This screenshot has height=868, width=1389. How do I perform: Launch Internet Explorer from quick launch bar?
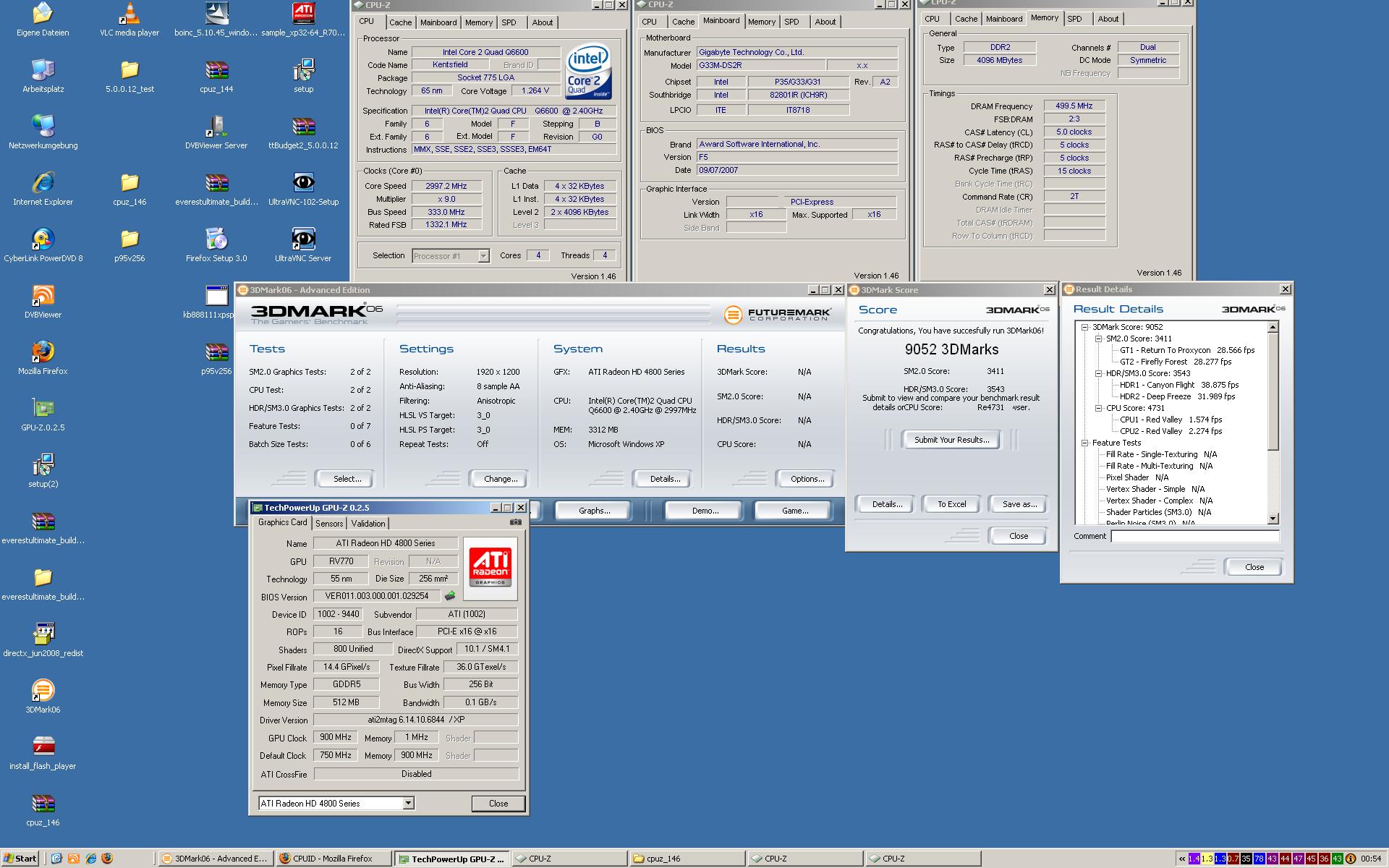[90, 859]
